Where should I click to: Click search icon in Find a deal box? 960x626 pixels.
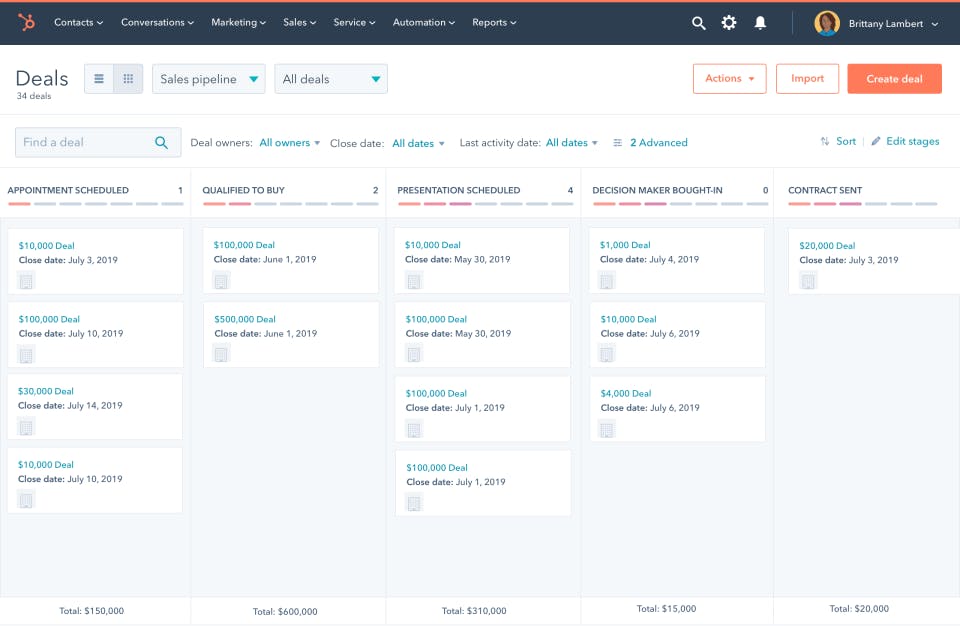pos(161,143)
